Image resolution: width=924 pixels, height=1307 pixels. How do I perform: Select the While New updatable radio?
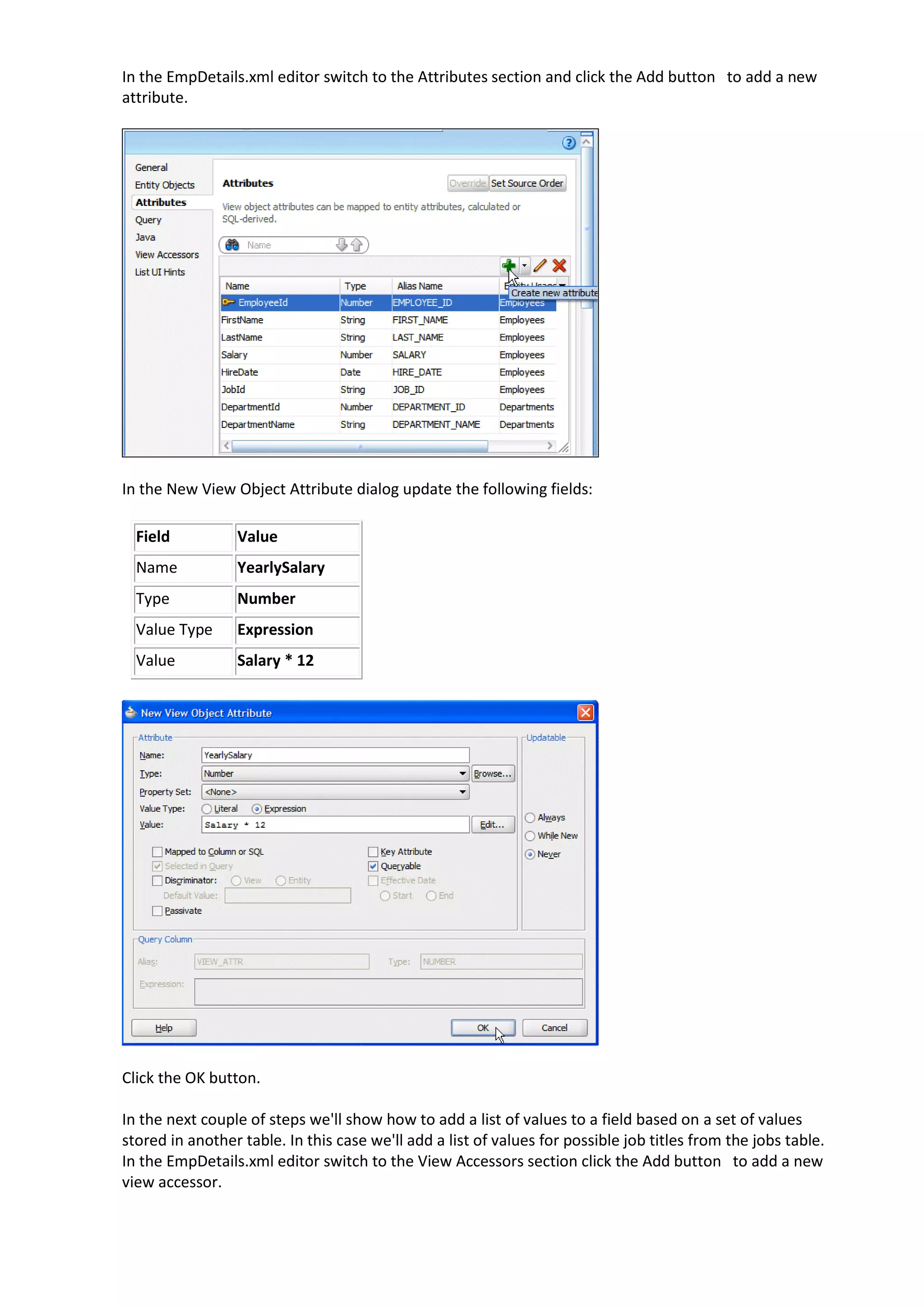(530, 836)
